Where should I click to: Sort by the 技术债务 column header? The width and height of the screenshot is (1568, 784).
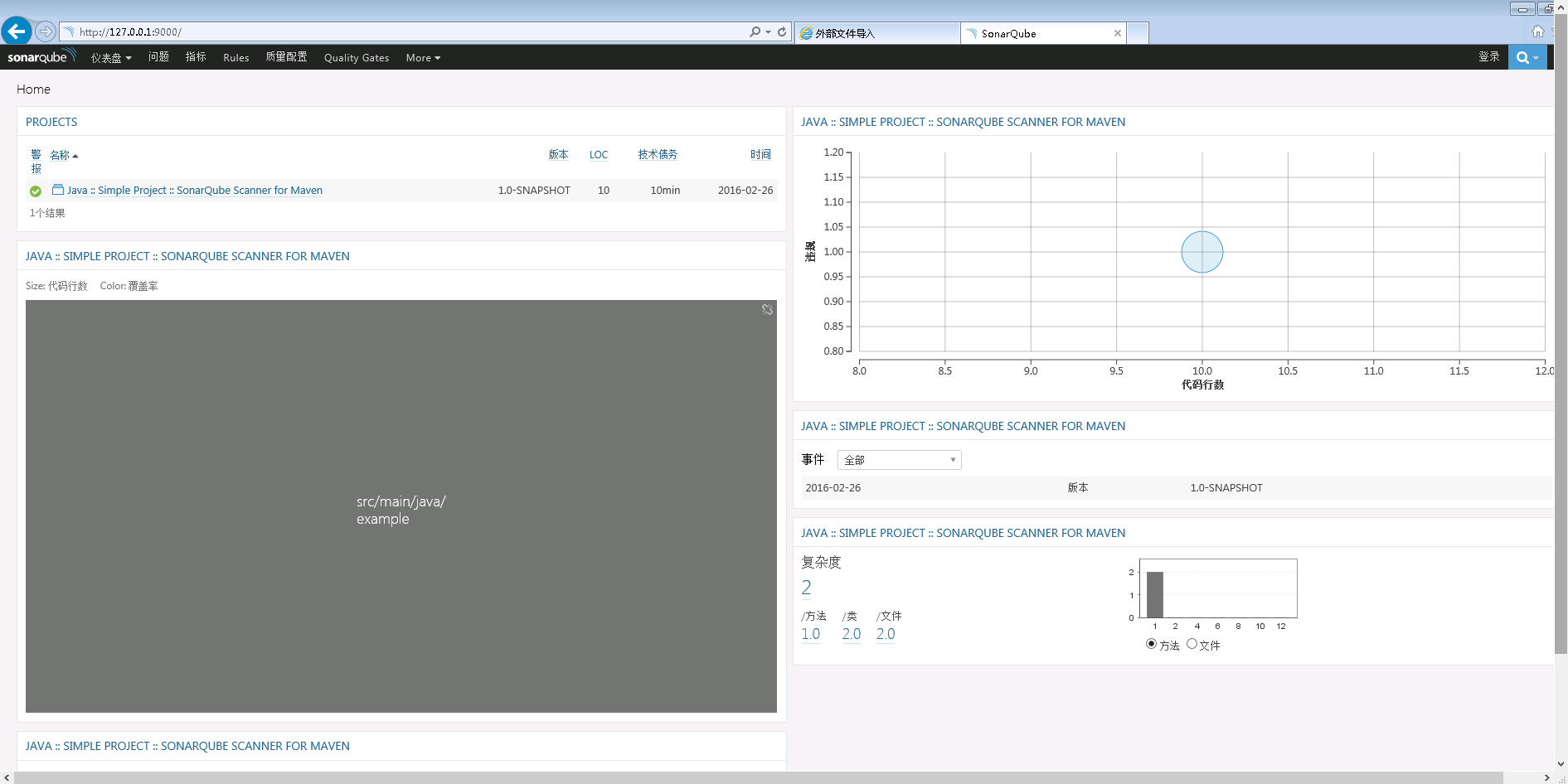tap(658, 154)
